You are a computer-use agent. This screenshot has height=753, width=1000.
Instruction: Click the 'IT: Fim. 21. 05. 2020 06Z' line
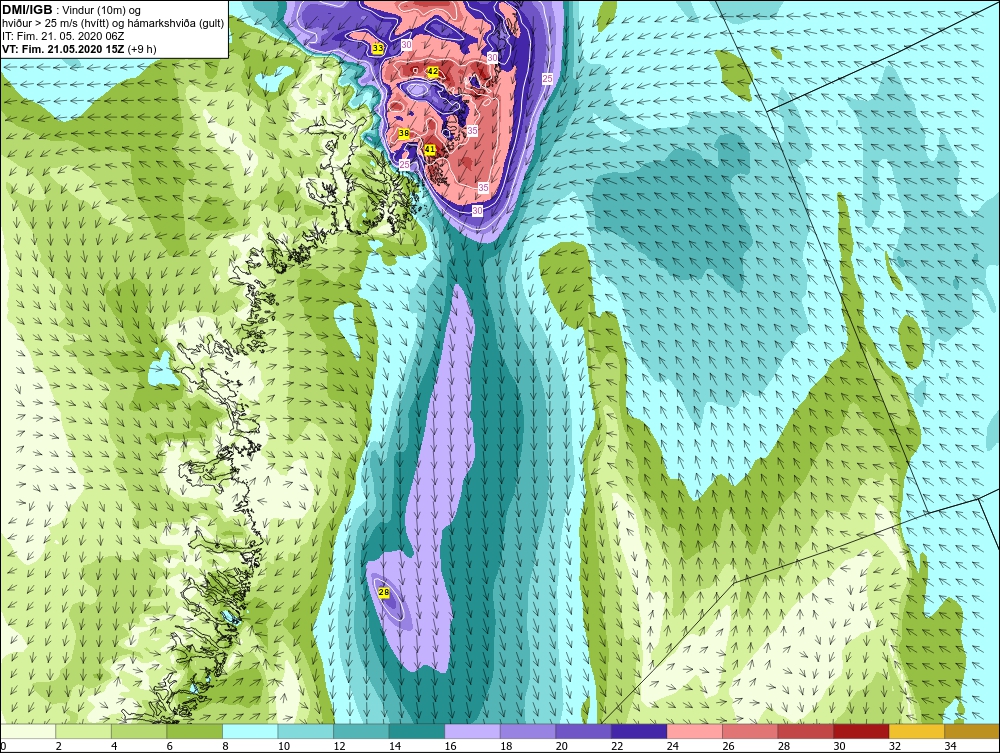pos(63,36)
